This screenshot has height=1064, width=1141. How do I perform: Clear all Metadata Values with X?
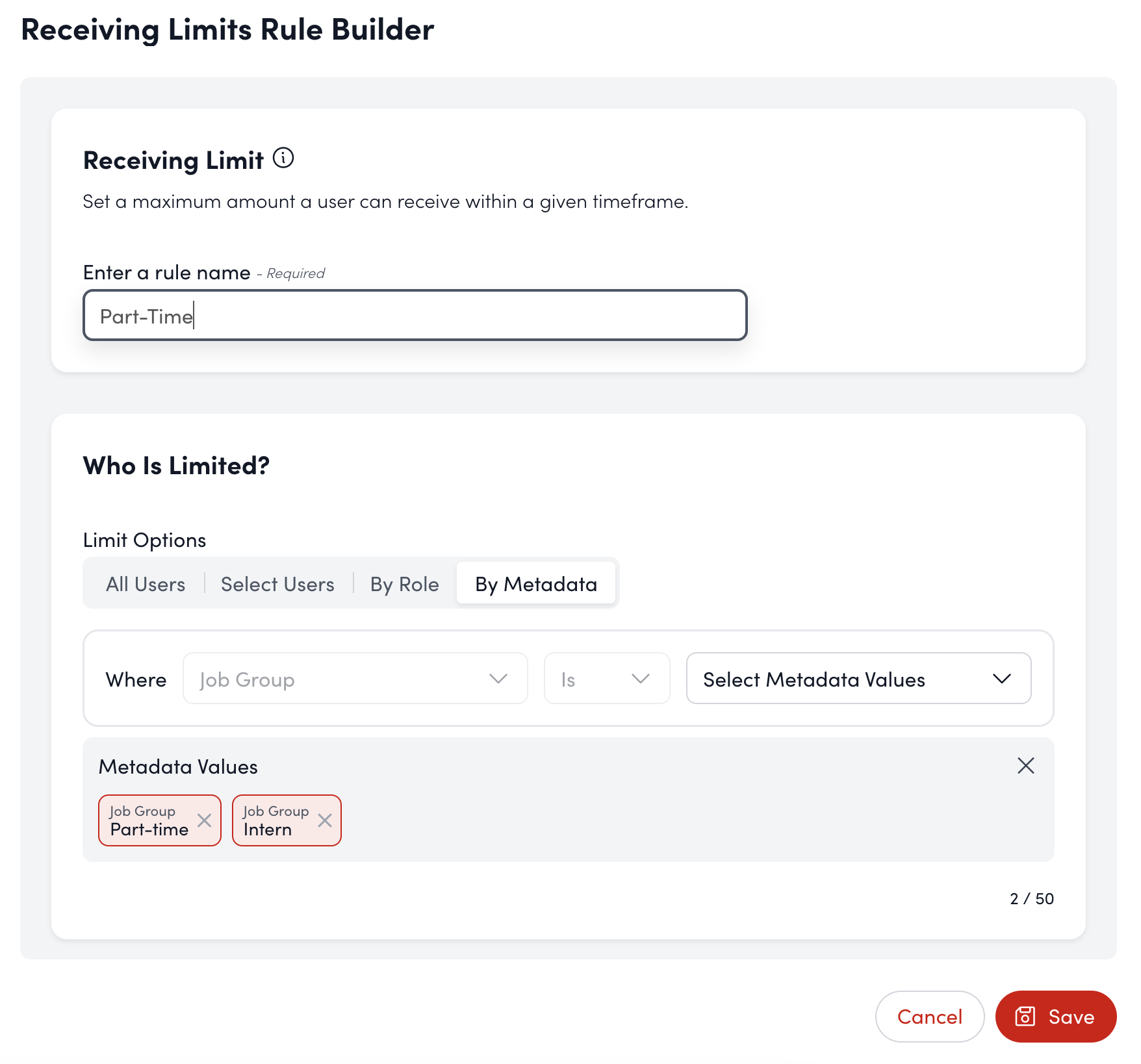pos(1025,766)
